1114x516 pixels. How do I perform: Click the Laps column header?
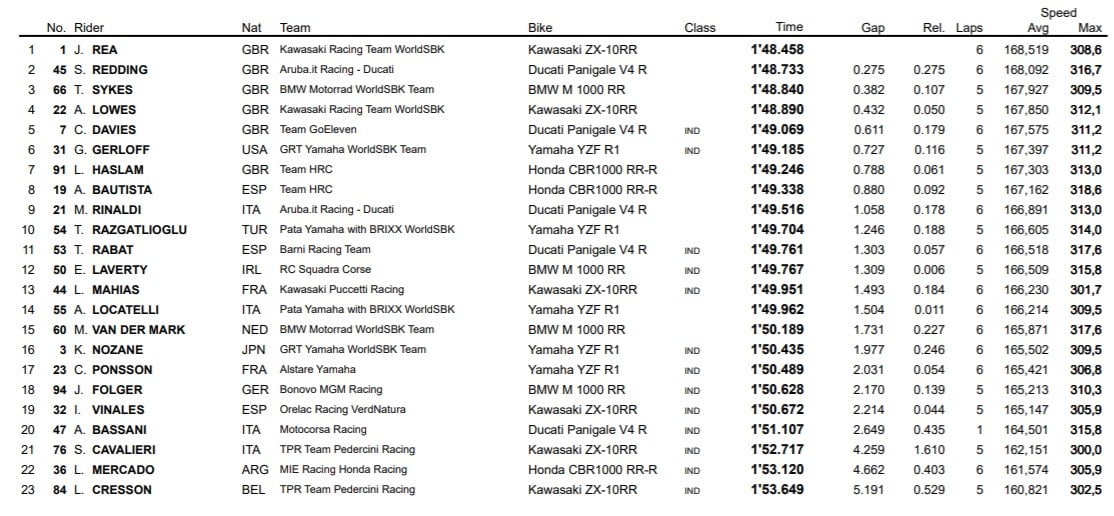[x=969, y=28]
